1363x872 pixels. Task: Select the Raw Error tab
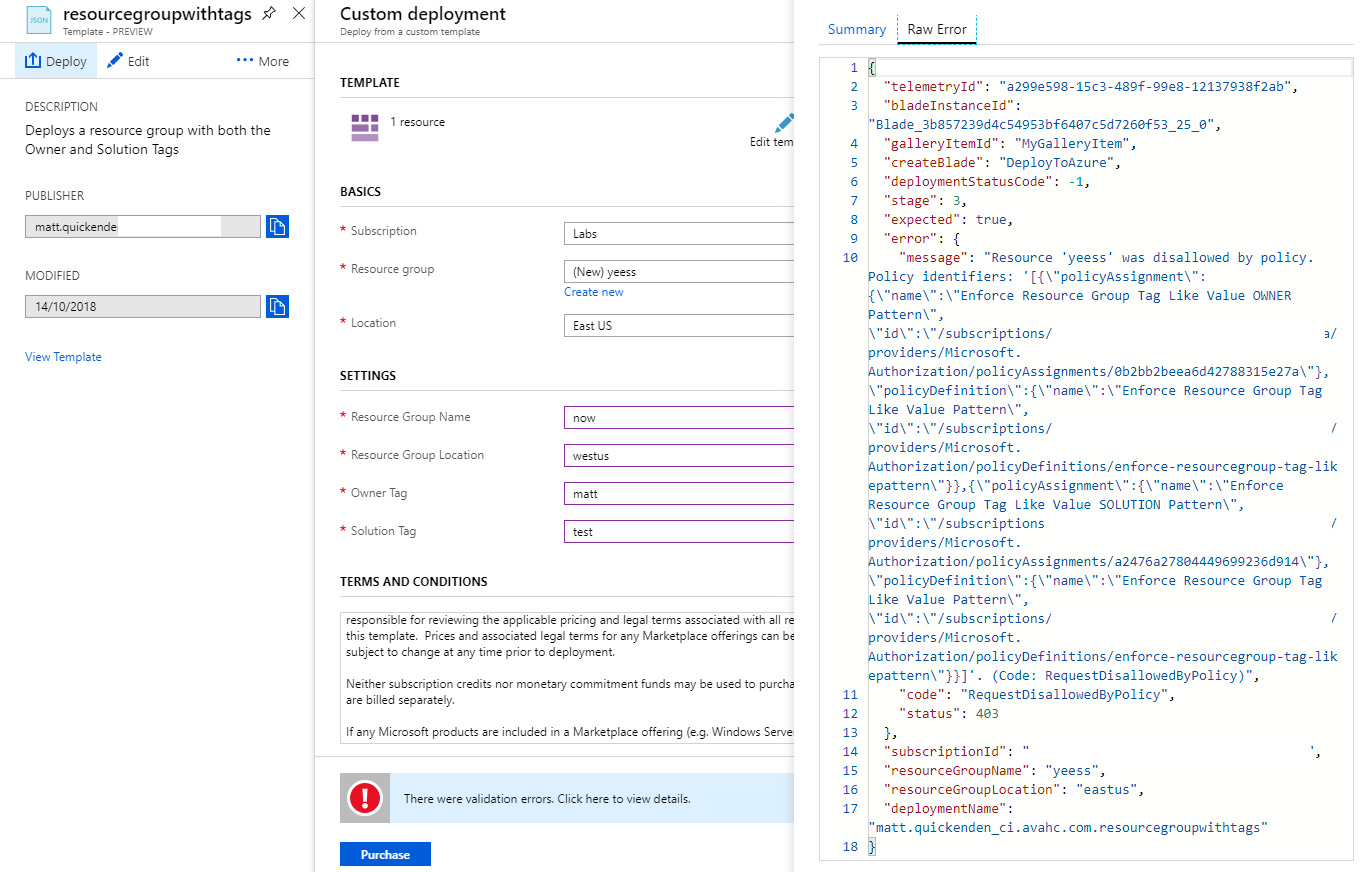[937, 29]
